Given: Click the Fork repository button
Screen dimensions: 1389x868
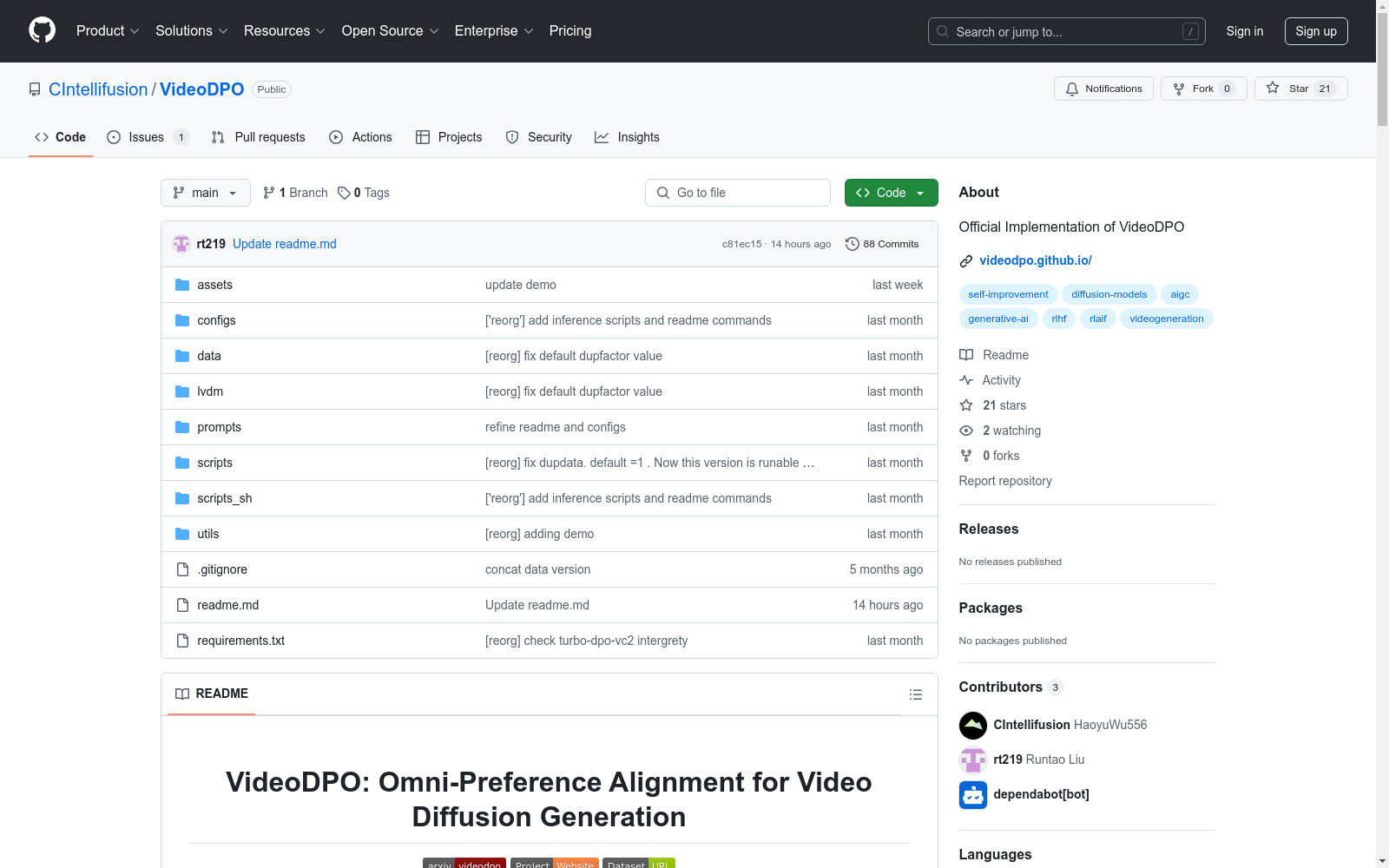Looking at the screenshot, I should coord(1203,89).
